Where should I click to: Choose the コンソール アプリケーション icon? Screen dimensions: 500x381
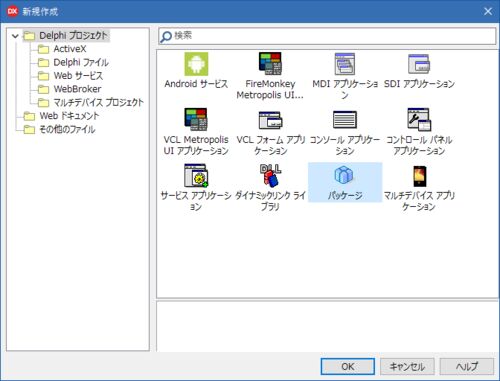coord(345,120)
